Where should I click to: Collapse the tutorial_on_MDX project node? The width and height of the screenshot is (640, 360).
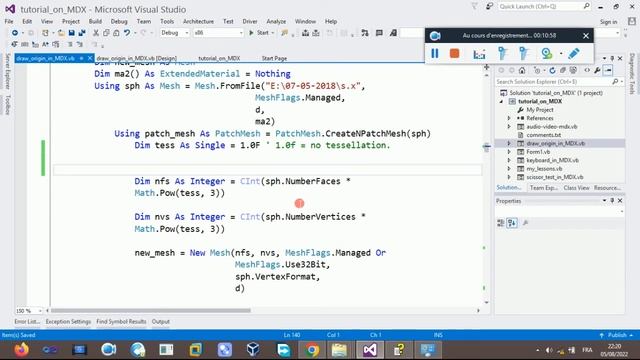click(501, 102)
